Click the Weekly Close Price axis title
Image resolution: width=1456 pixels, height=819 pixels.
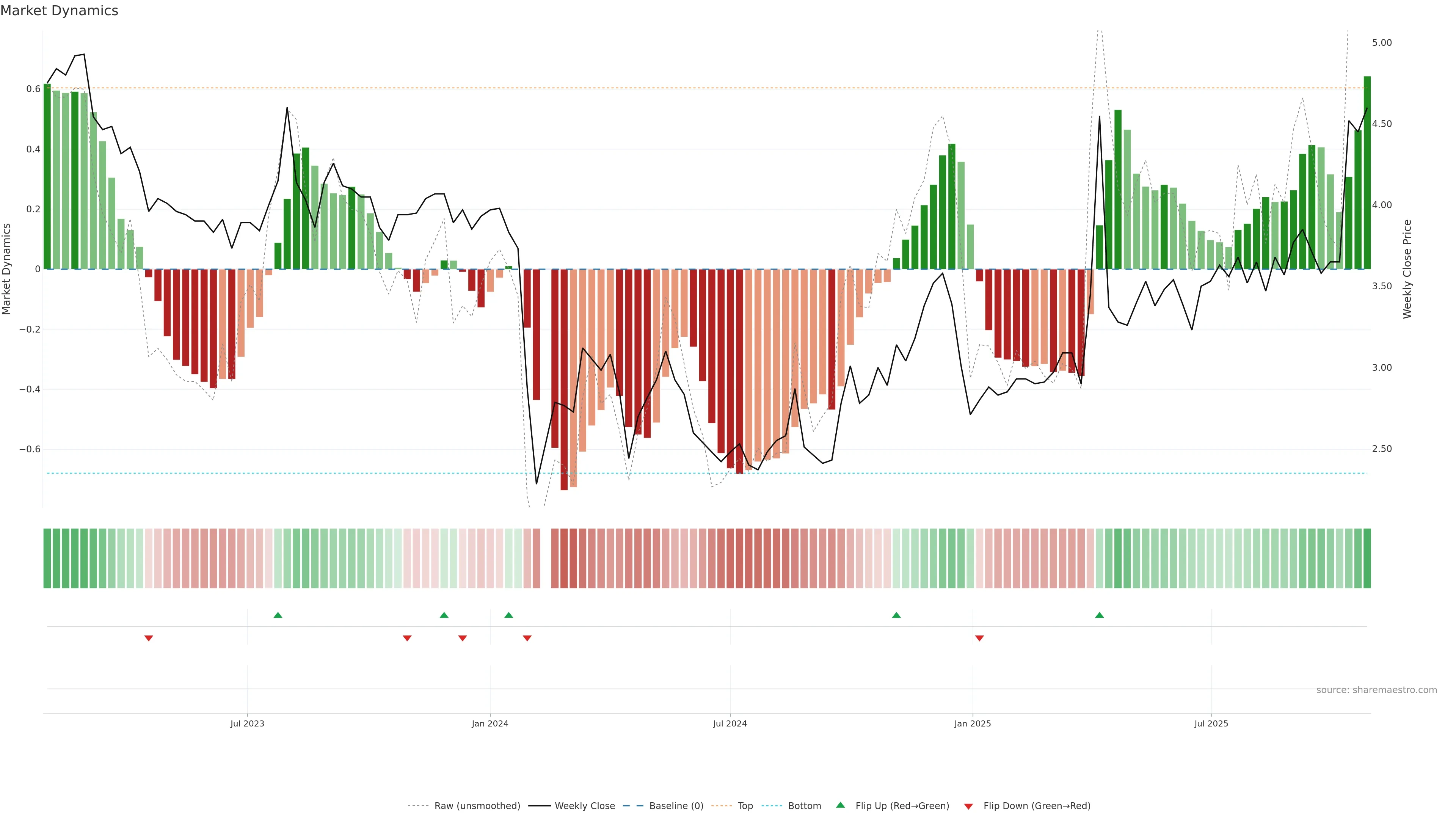[x=1407, y=269]
